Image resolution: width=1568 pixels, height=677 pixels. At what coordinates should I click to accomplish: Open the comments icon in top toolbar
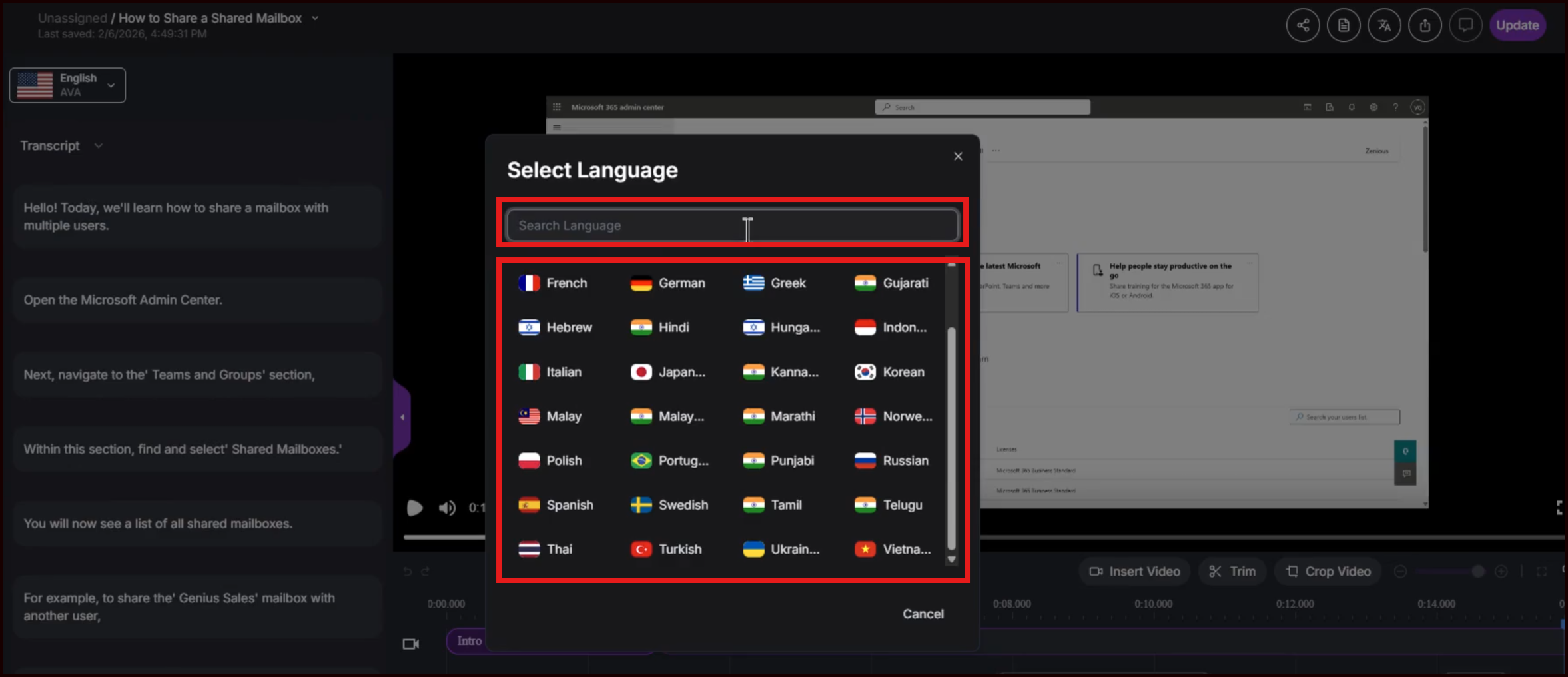[1465, 25]
